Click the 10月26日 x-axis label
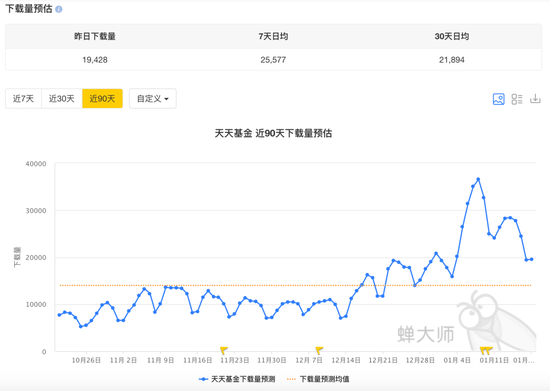The height and width of the screenshot is (391, 550). tap(86, 360)
